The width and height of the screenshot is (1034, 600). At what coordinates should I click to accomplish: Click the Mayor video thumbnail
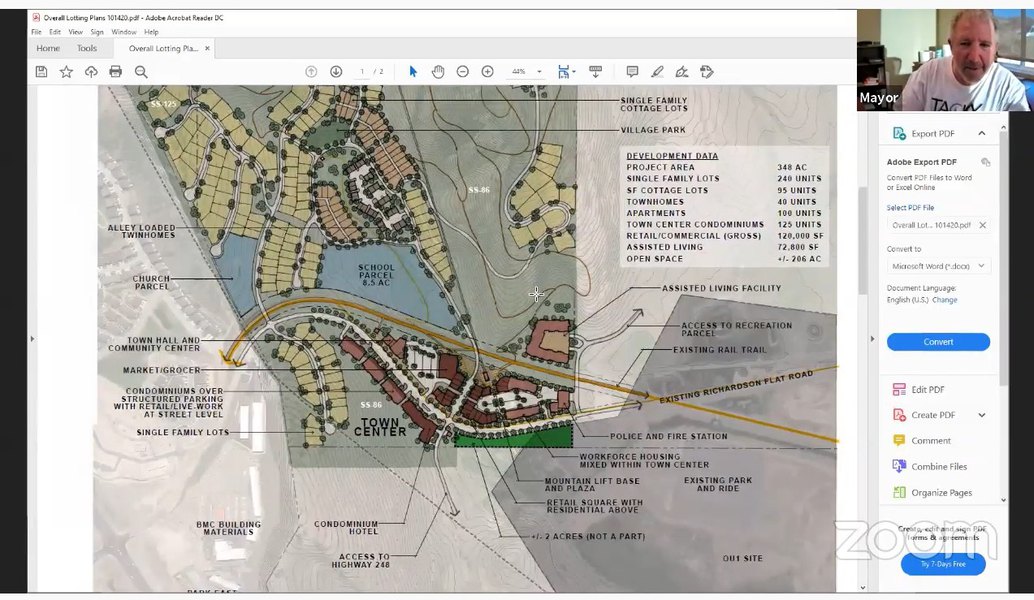(x=945, y=59)
